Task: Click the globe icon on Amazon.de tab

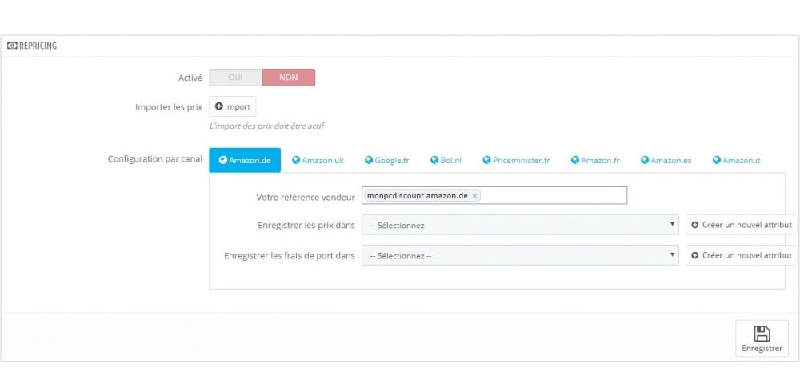Action: point(222,160)
